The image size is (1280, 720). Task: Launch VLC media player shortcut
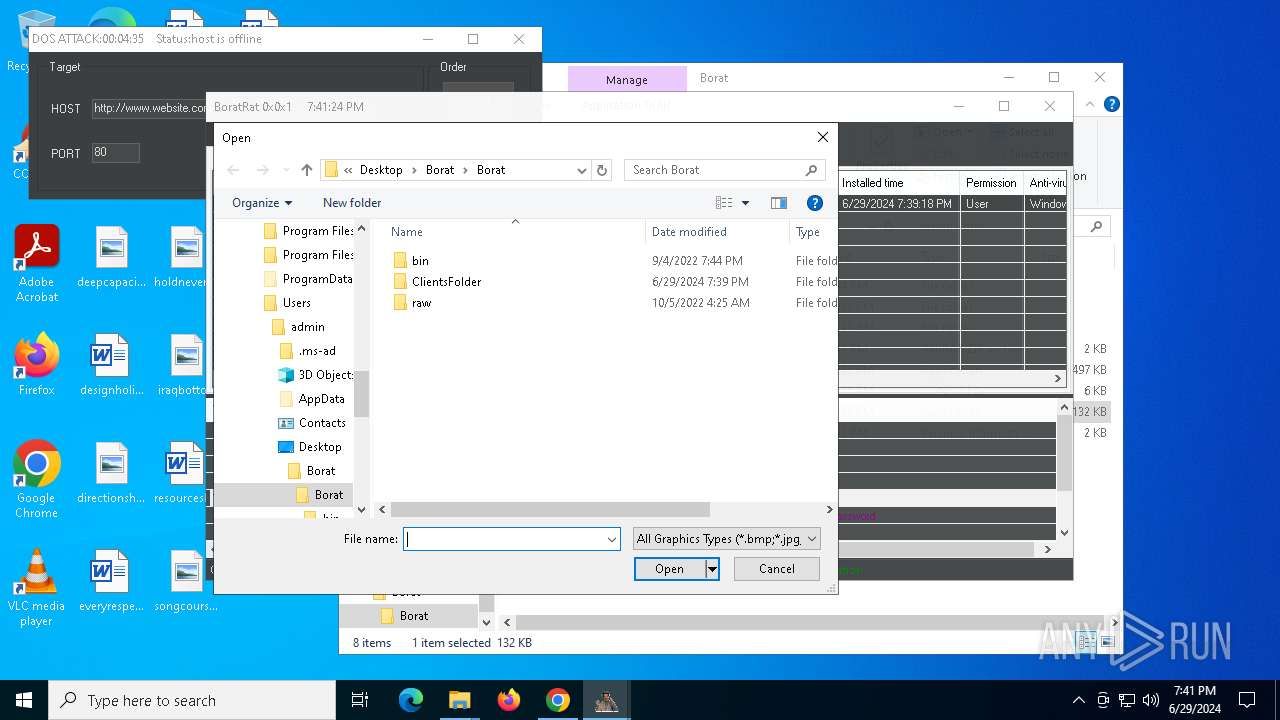click(37, 587)
